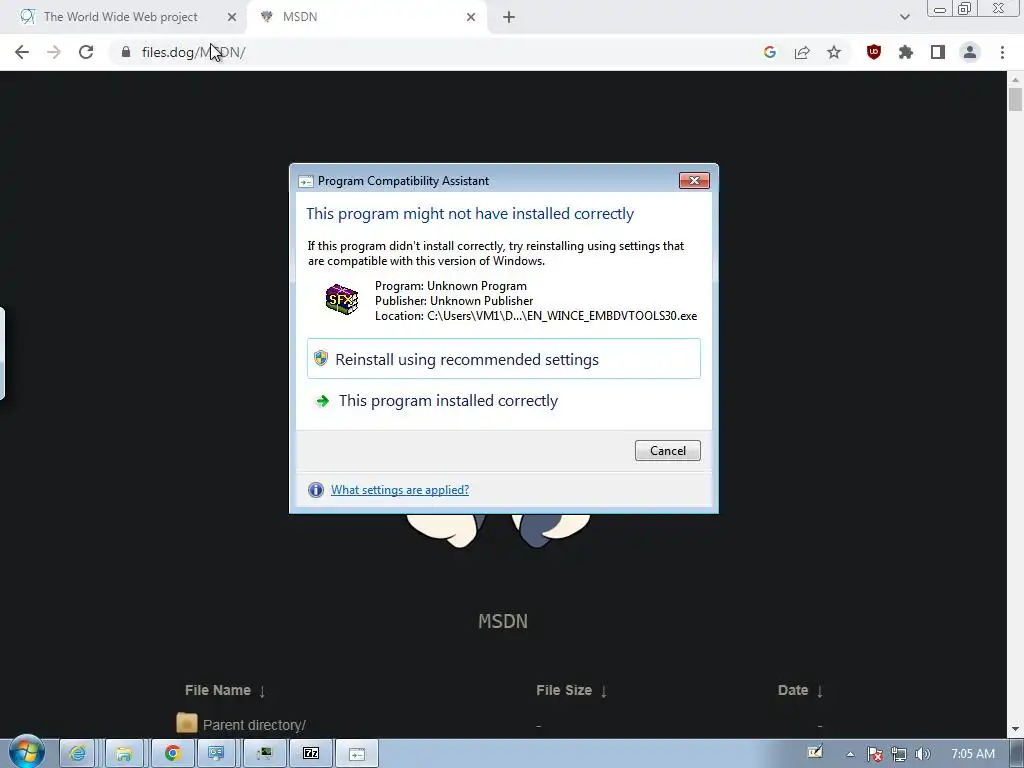1024x768 pixels.
Task: Open a new tab with plus button
Action: [509, 17]
